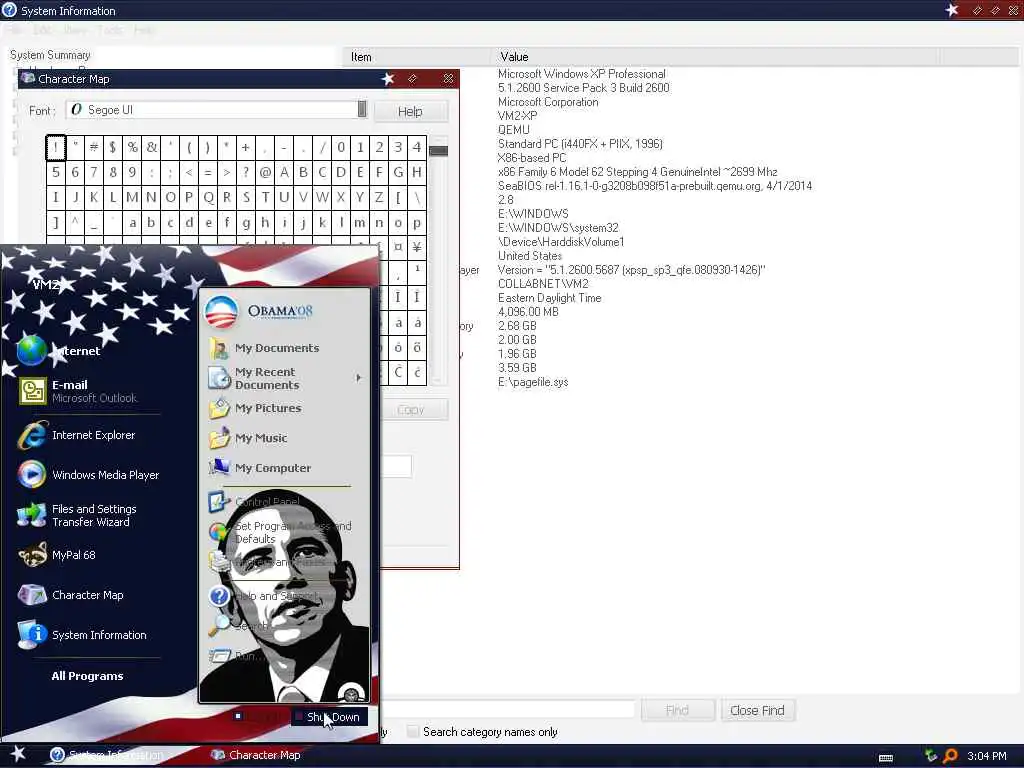Select the yen sign character cell
Image resolution: width=1024 pixels, height=768 pixels.
417,248
